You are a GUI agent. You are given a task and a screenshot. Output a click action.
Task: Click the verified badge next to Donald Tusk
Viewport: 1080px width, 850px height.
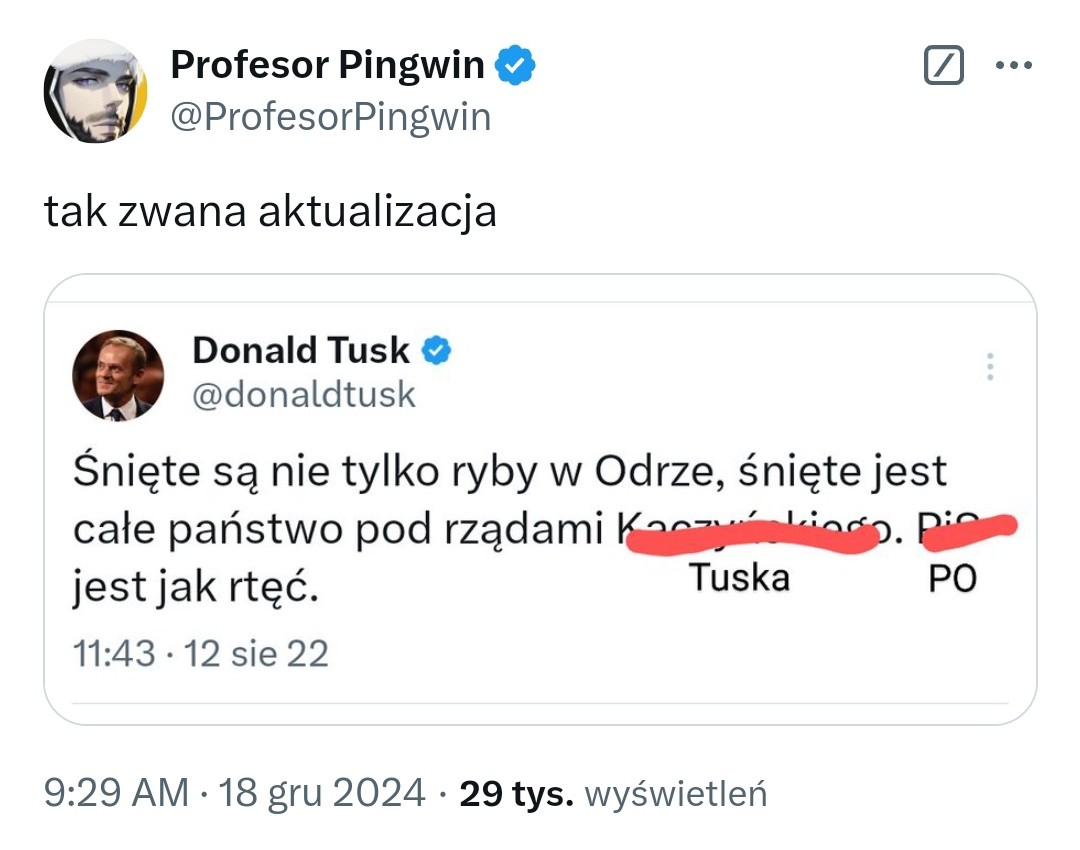437,351
